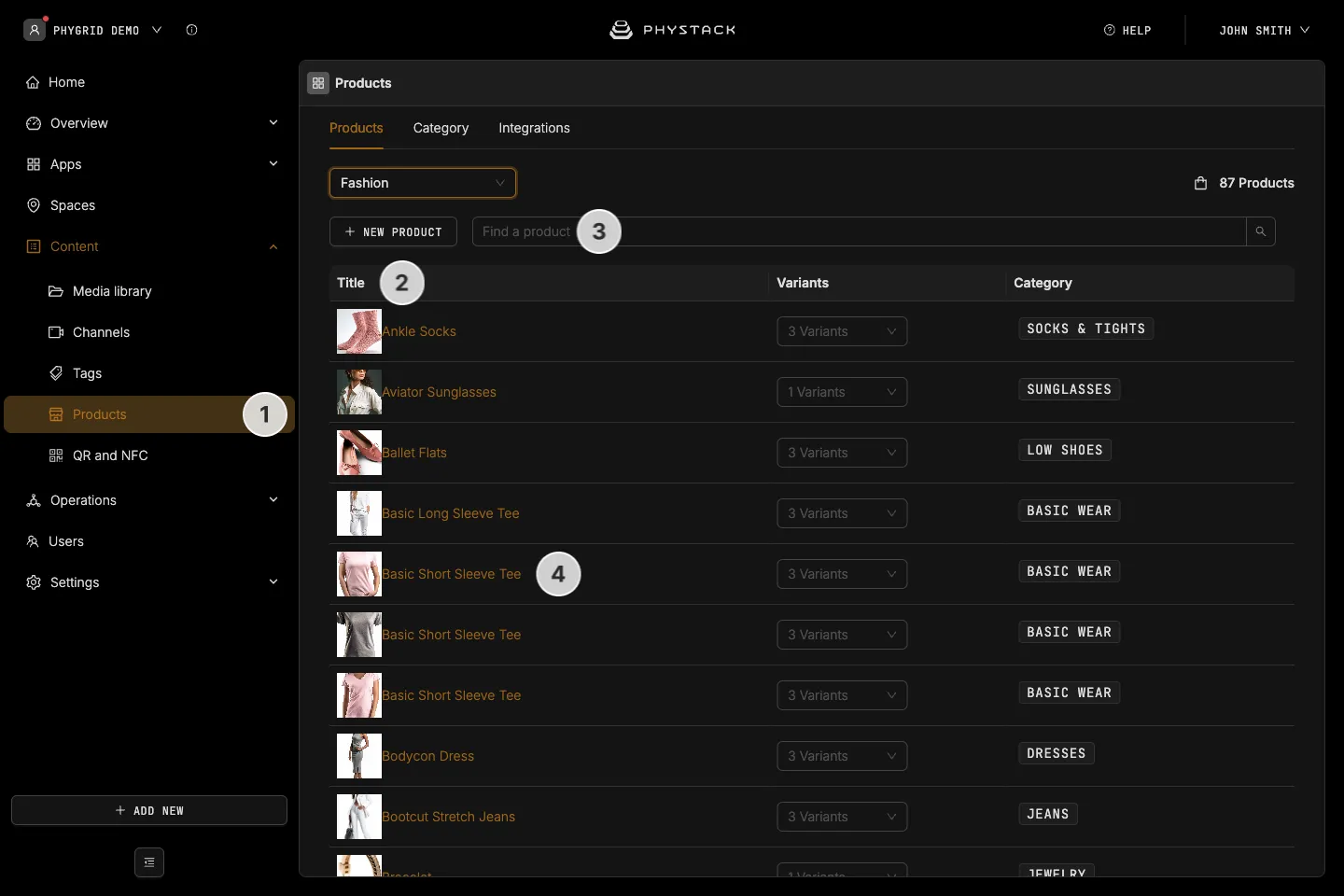Viewport: 1344px width, 896px height.
Task: Click the search magnifier icon
Action: 1260,231
